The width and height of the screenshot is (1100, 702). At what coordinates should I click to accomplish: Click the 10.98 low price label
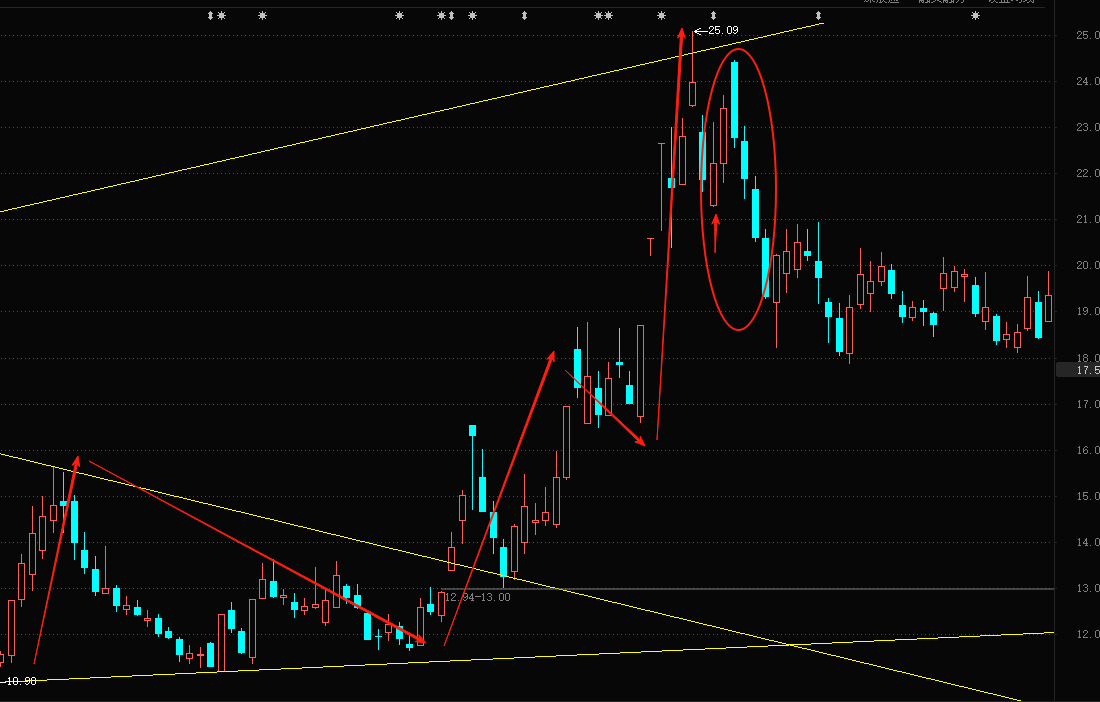click(x=20, y=681)
